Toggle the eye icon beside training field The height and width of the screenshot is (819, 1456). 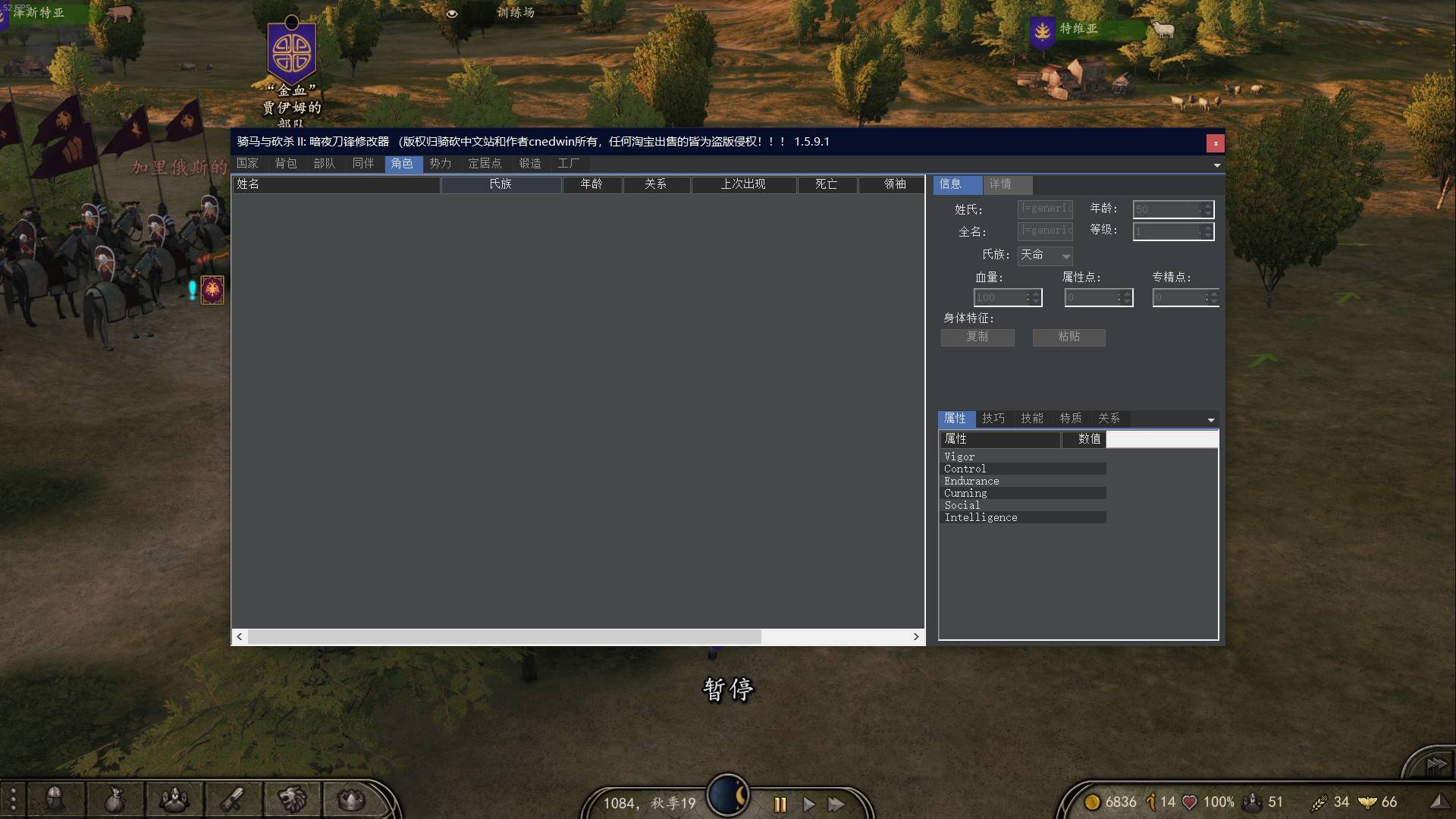tap(452, 14)
